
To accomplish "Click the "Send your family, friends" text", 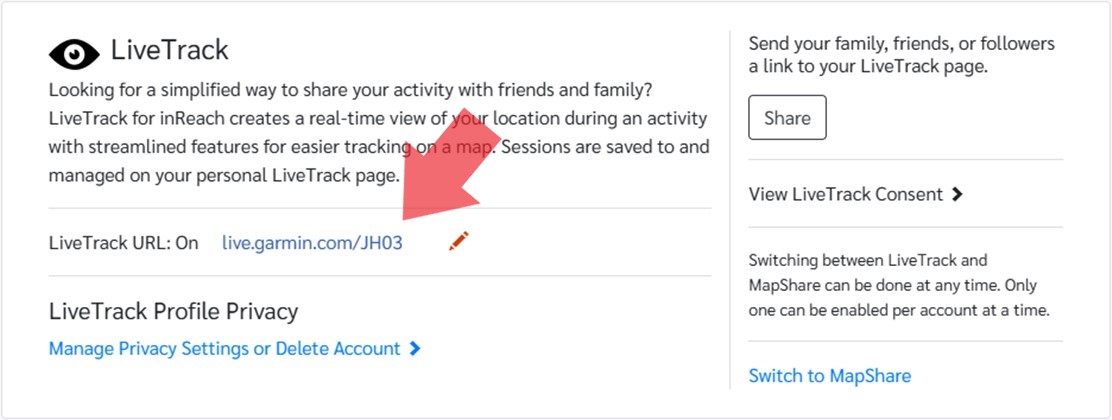I will click(x=901, y=44).
